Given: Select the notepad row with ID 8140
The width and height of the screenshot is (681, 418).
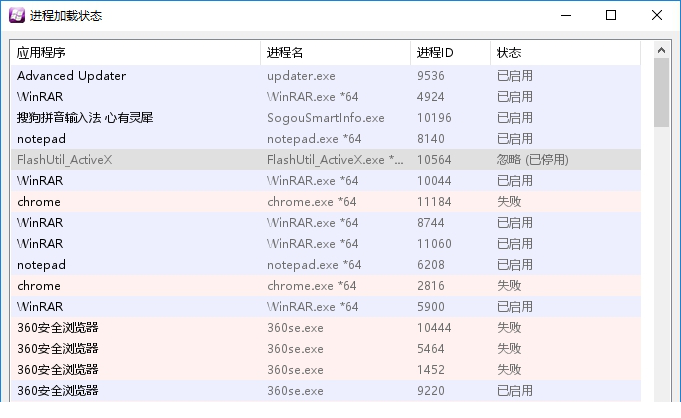Looking at the screenshot, I should point(326,139).
